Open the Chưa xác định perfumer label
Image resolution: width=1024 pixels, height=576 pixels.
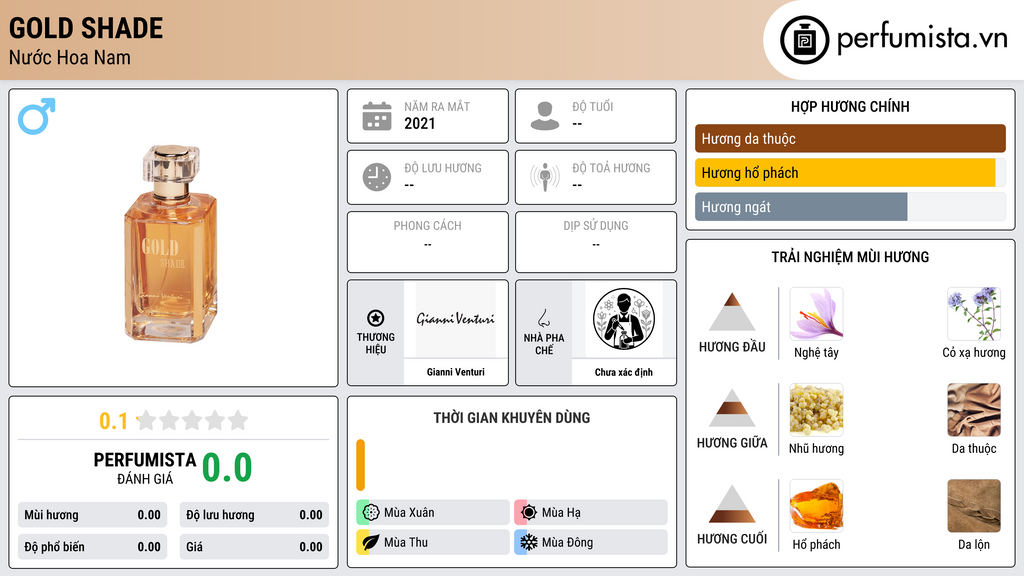pyautogui.click(x=624, y=372)
